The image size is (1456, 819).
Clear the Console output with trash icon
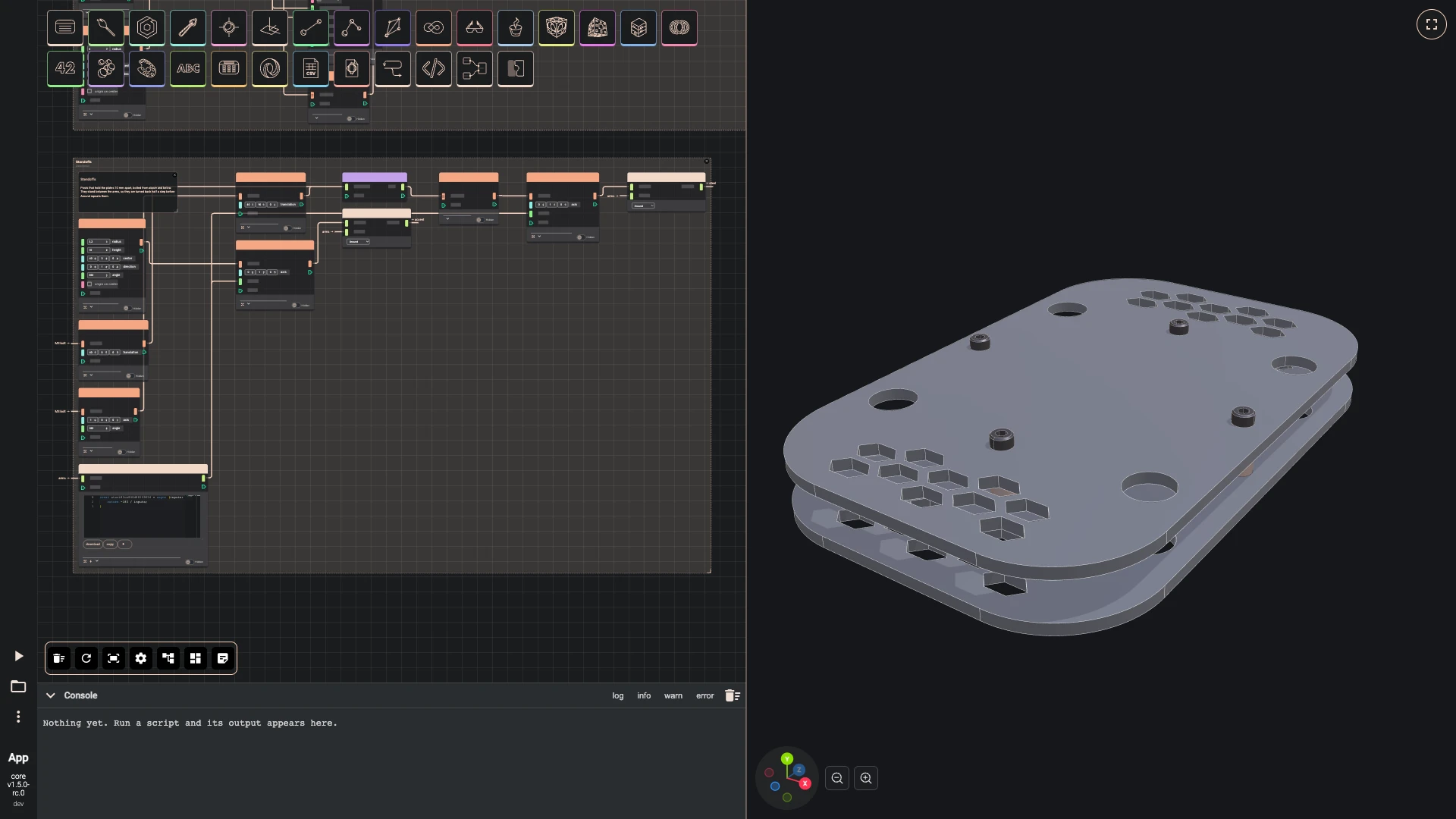(x=733, y=695)
